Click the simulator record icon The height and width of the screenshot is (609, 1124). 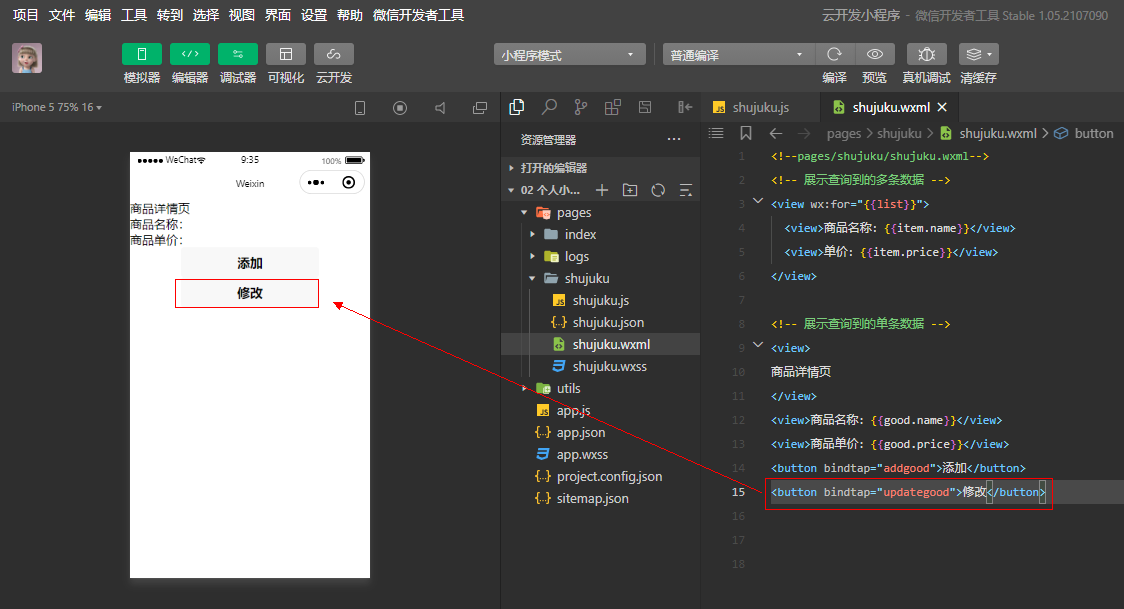tap(400, 108)
